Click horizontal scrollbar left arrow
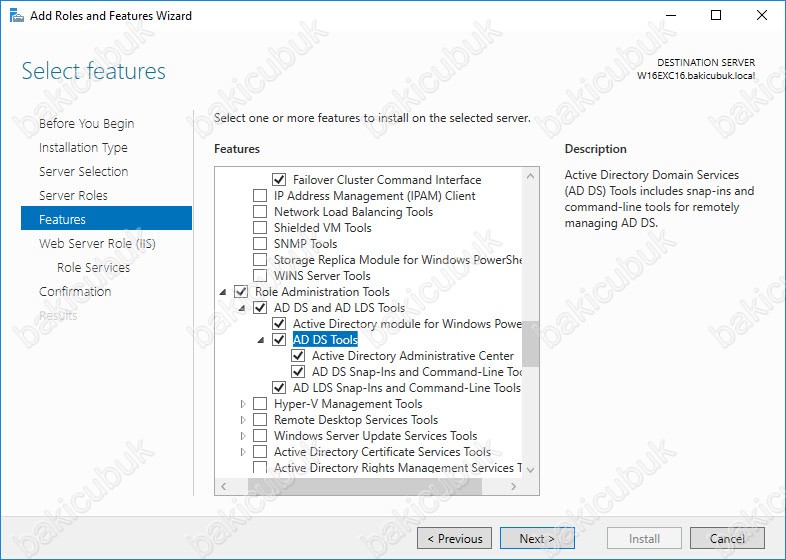The image size is (786, 560). pos(224,486)
